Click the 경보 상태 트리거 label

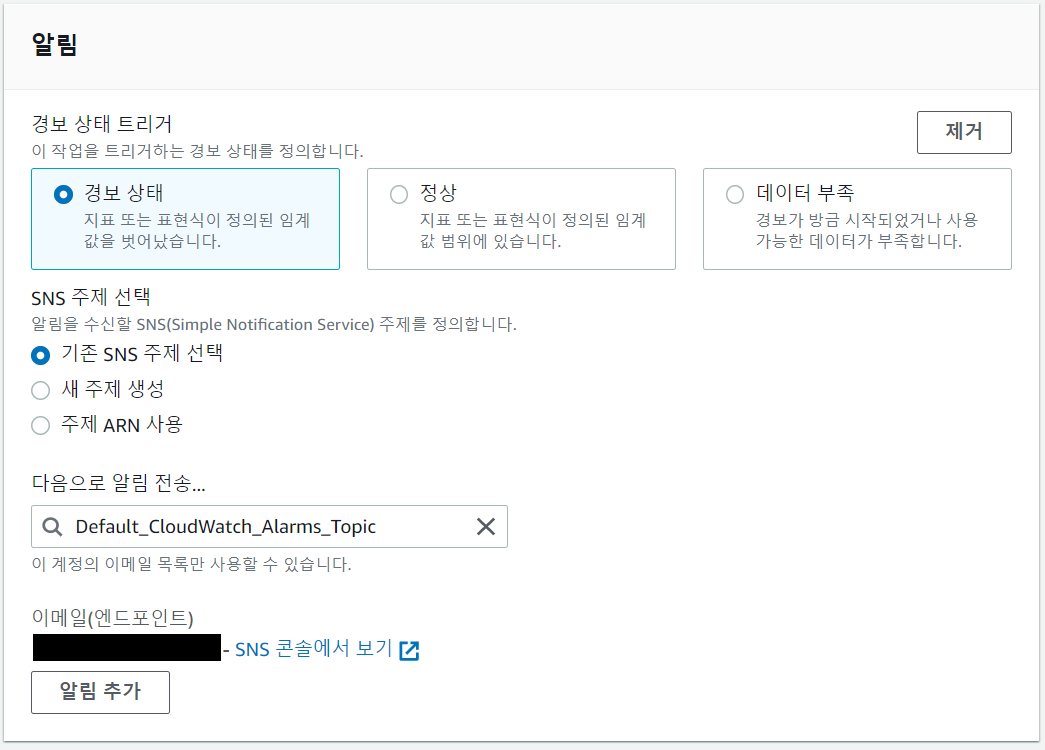(102, 124)
